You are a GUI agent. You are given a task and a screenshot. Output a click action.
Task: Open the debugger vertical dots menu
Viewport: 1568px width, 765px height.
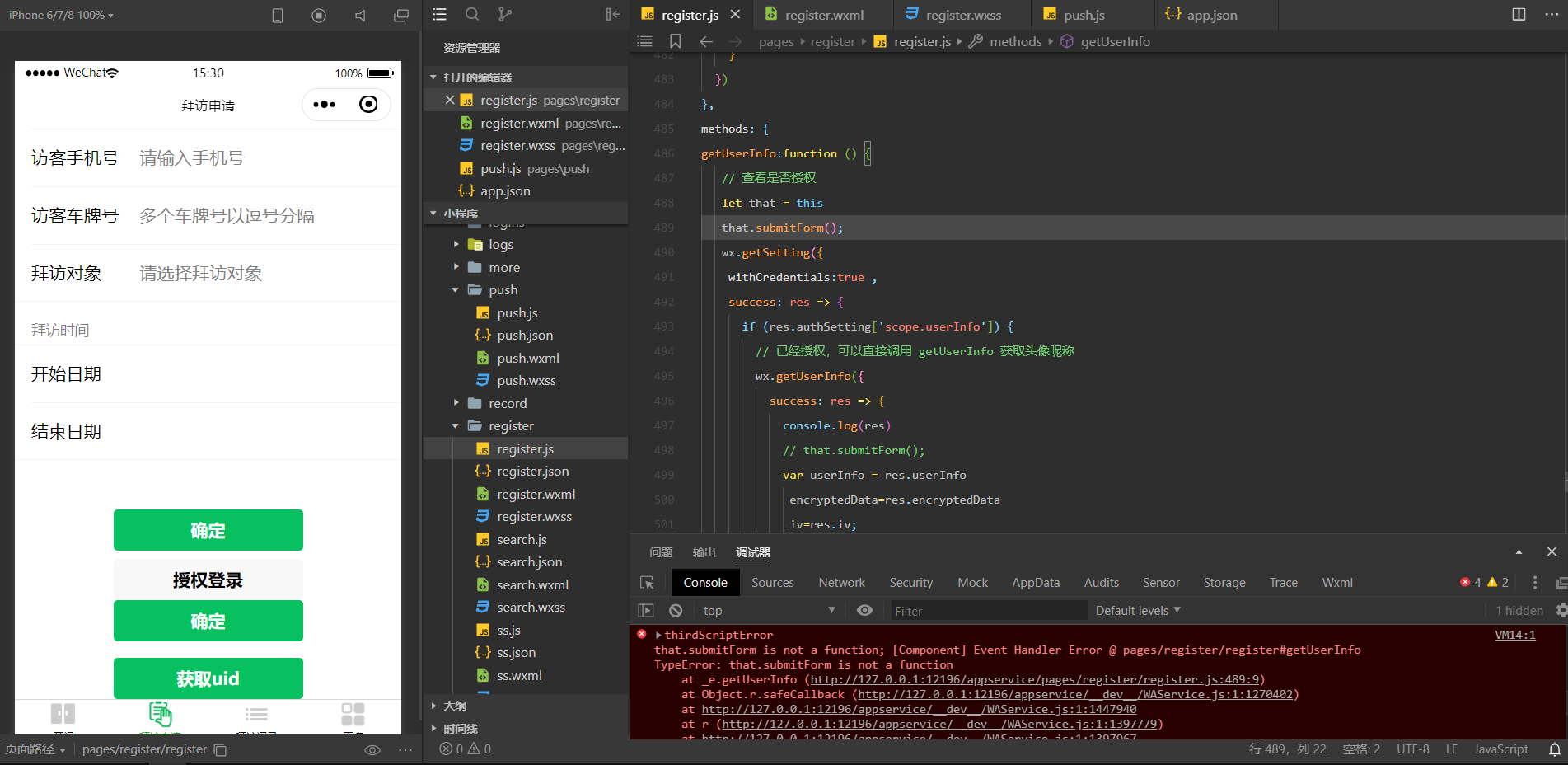1534,583
